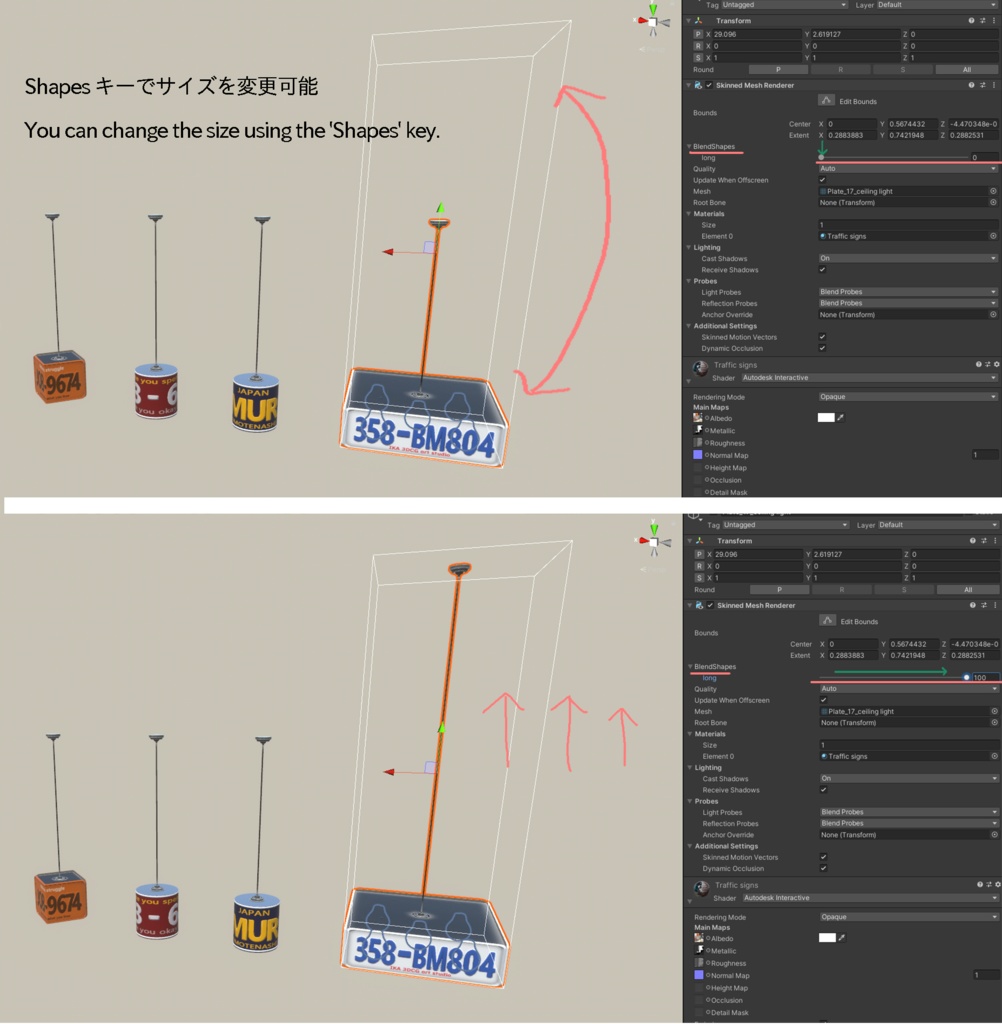Collapse the Probes foldout in the lower inspector
Screen dimensions: 1002x1024
pyautogui.click(x=690, y=801)
